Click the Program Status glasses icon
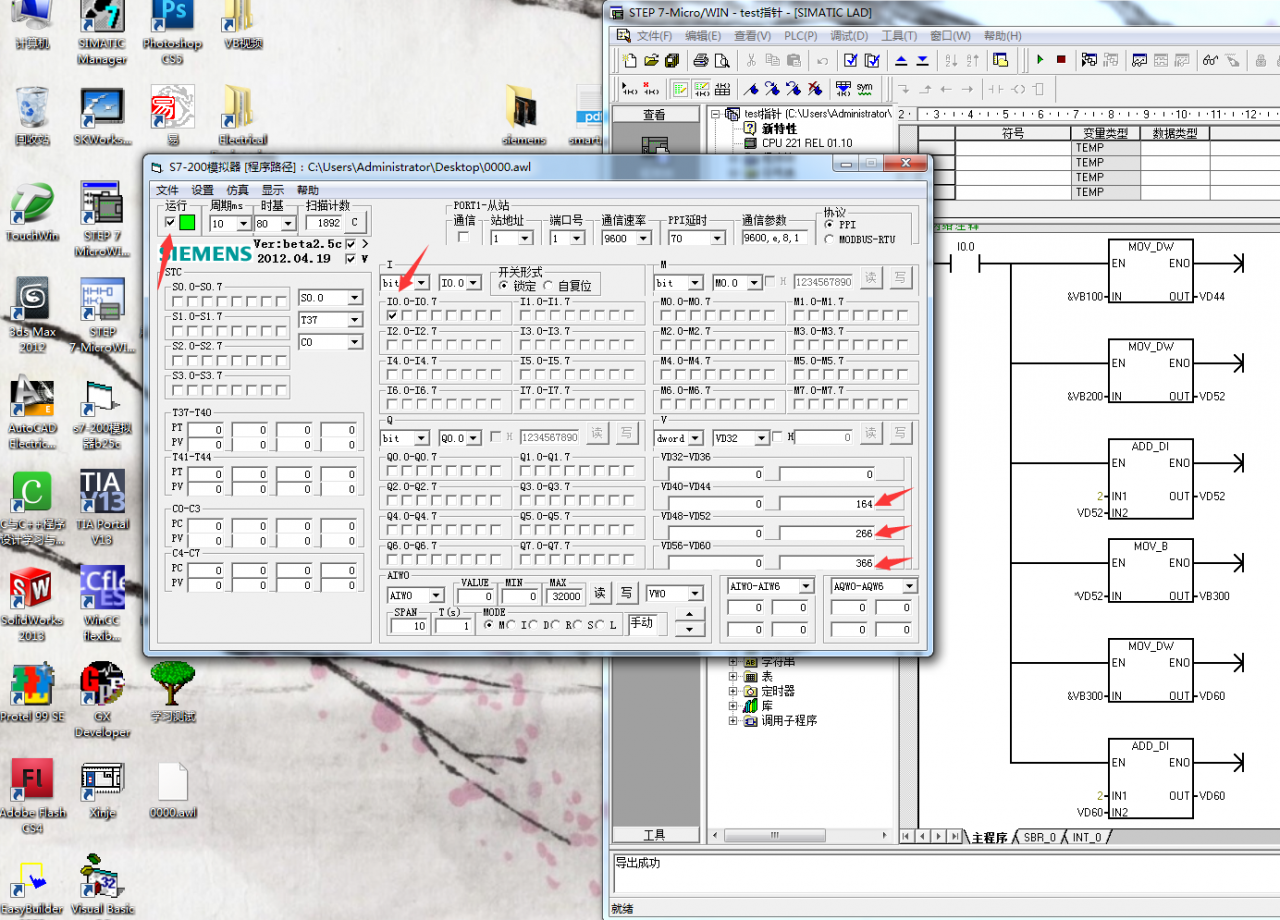Screen dimensions: 1280x920 point(1209,60)
